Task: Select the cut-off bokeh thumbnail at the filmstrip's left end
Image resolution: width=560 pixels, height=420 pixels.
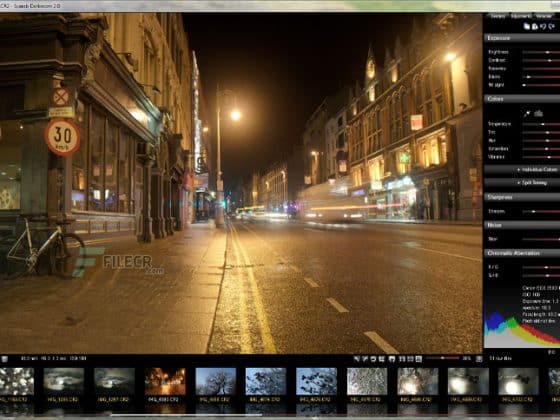Action: click(17, 381)
